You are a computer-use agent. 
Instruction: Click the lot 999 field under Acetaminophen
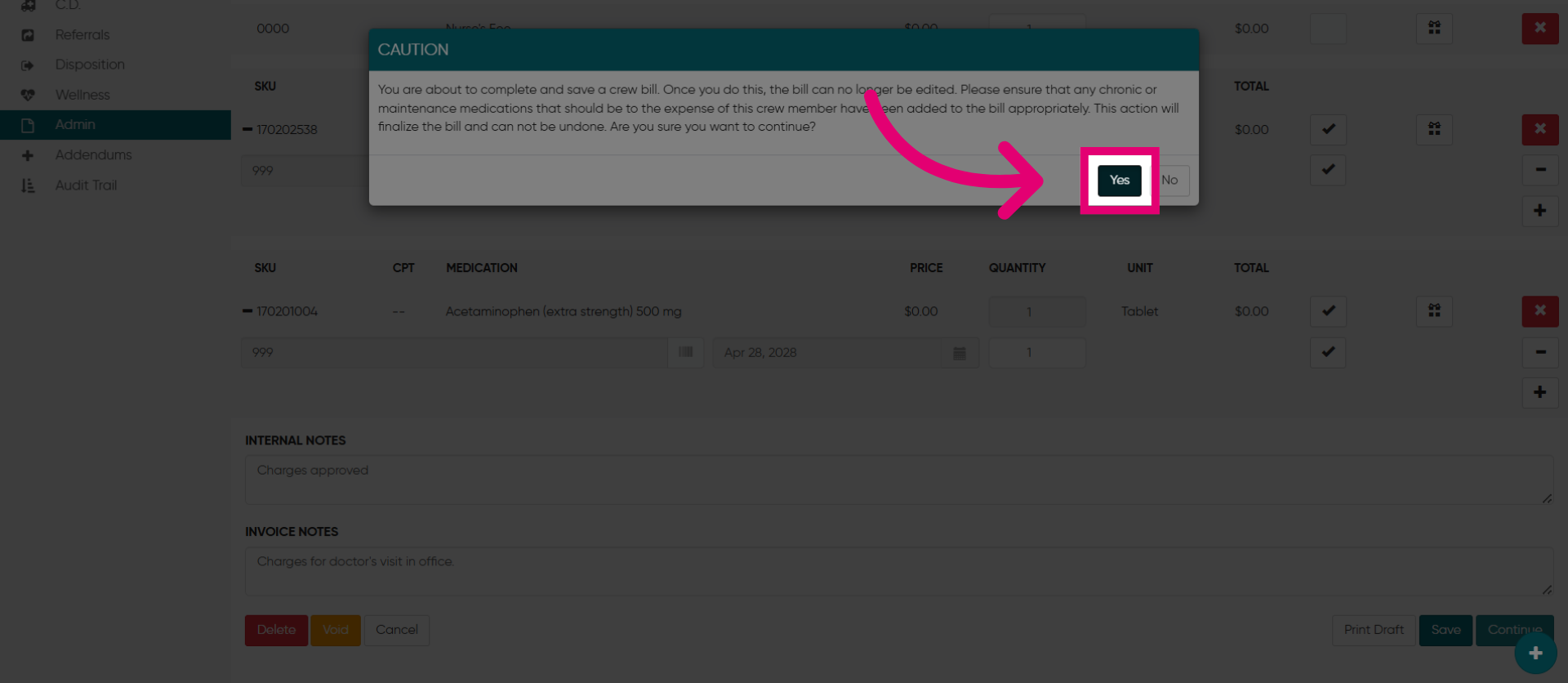(x=455, y=352)
